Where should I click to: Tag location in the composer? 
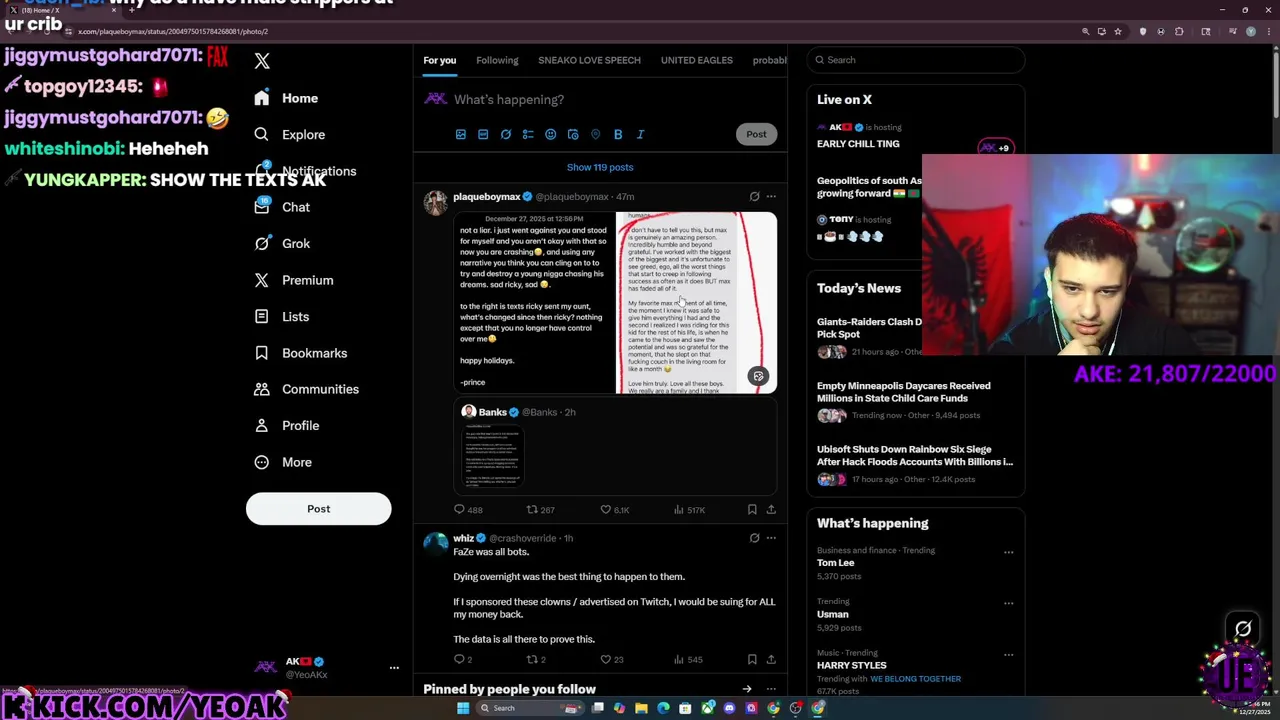tap(595, 134)
